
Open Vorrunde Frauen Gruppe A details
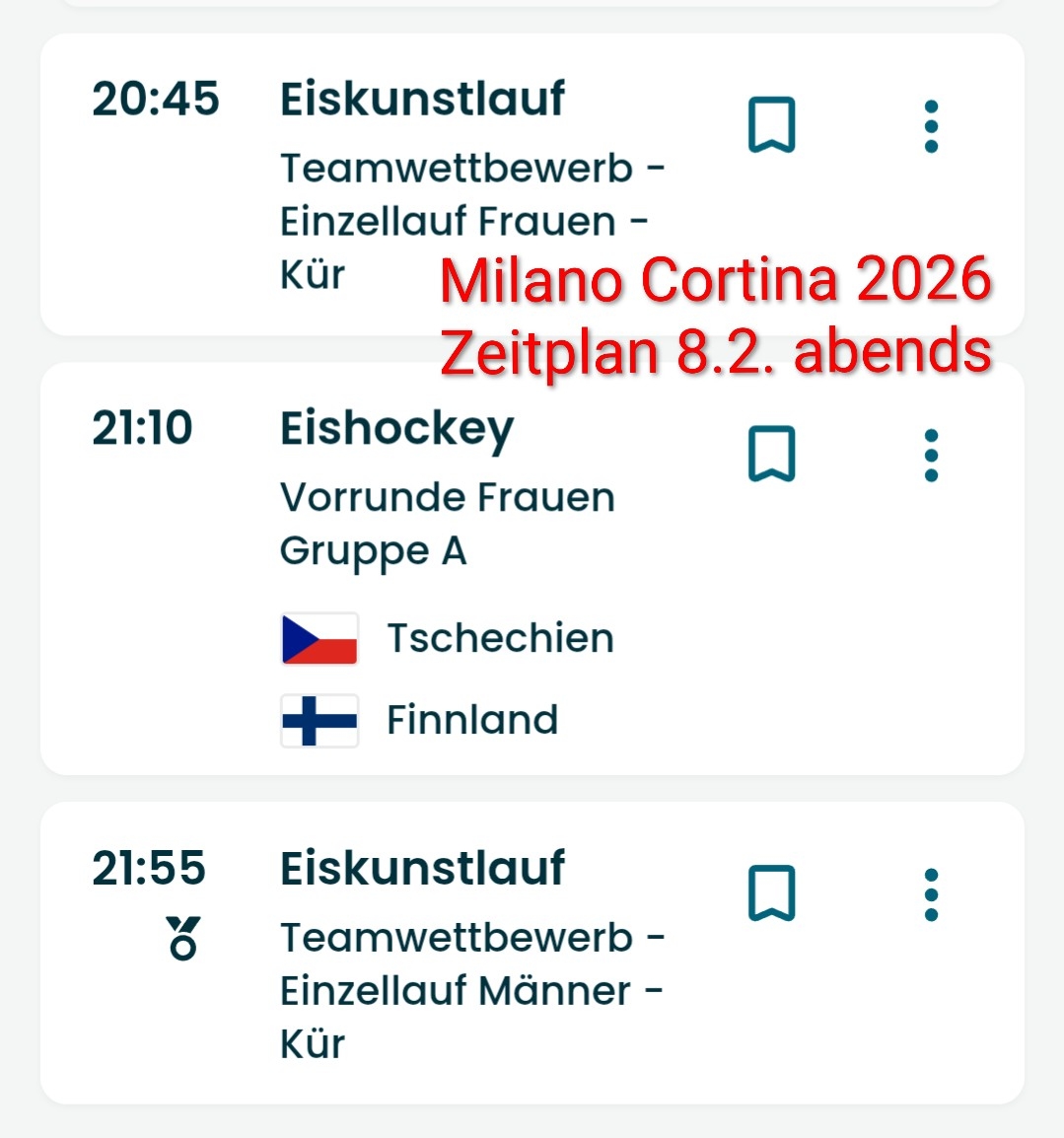click(447, 524)
